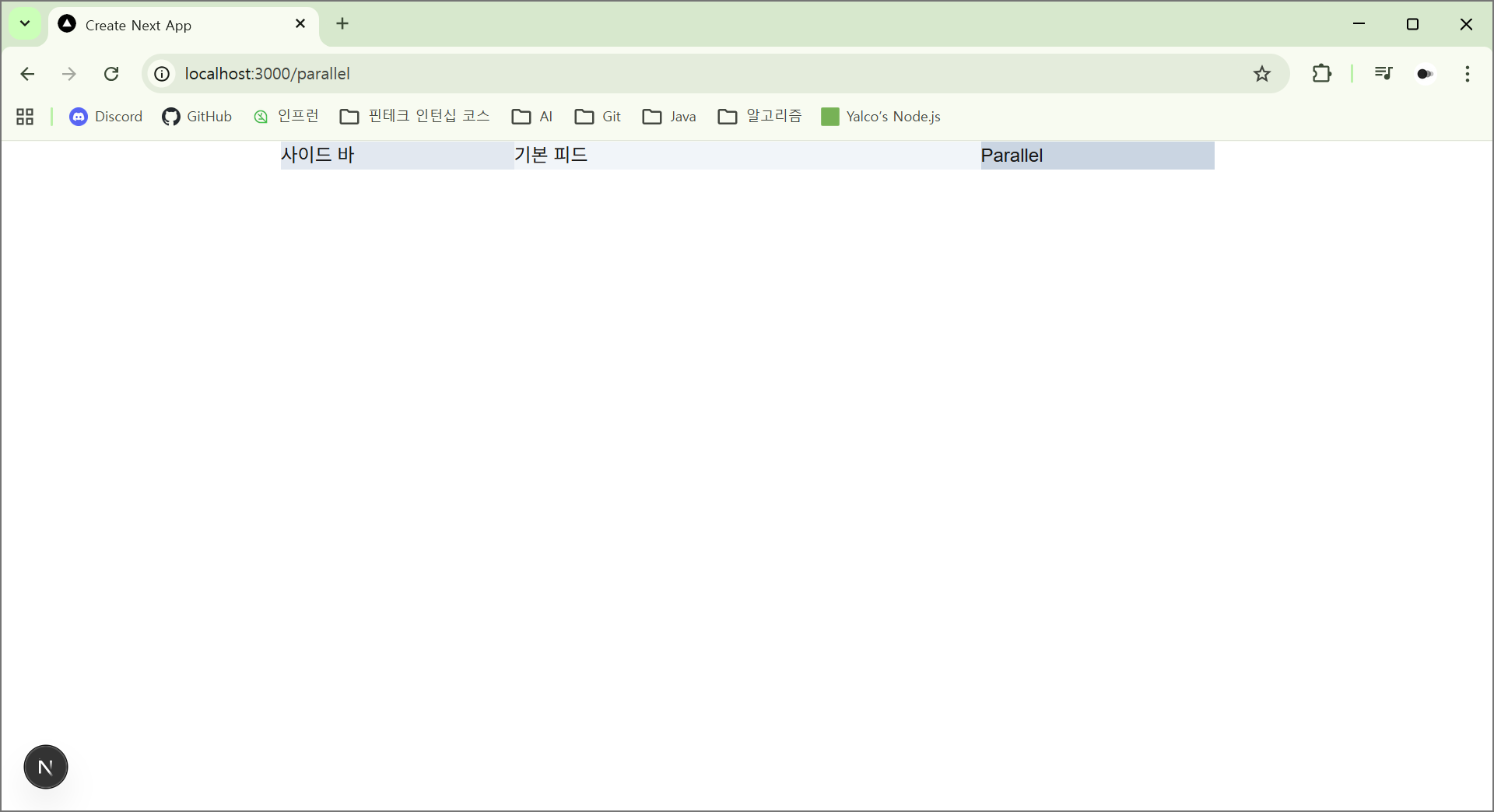Open the media controls icon
This screenshot has width=1494, height=812.
[x=1383, y=74]
